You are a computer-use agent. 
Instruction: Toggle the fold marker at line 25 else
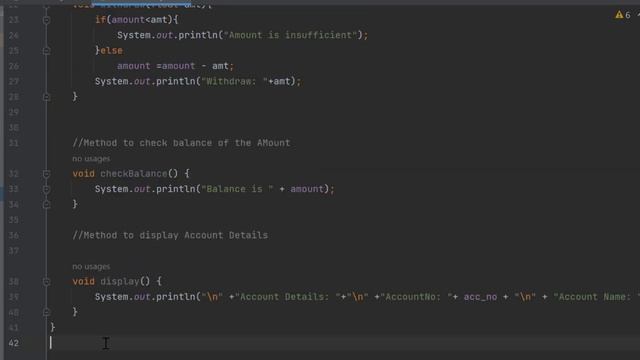point(47,51)
